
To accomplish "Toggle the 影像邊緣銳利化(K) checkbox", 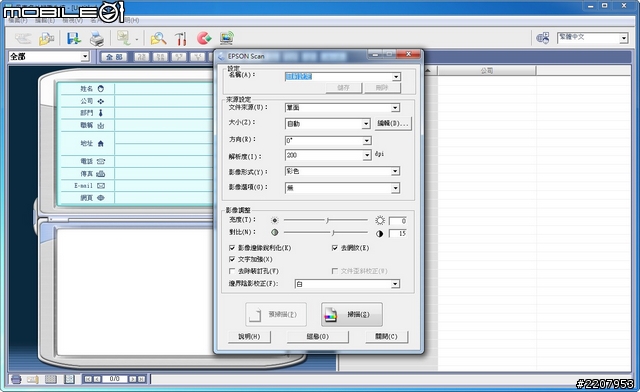I will [232, 248].
